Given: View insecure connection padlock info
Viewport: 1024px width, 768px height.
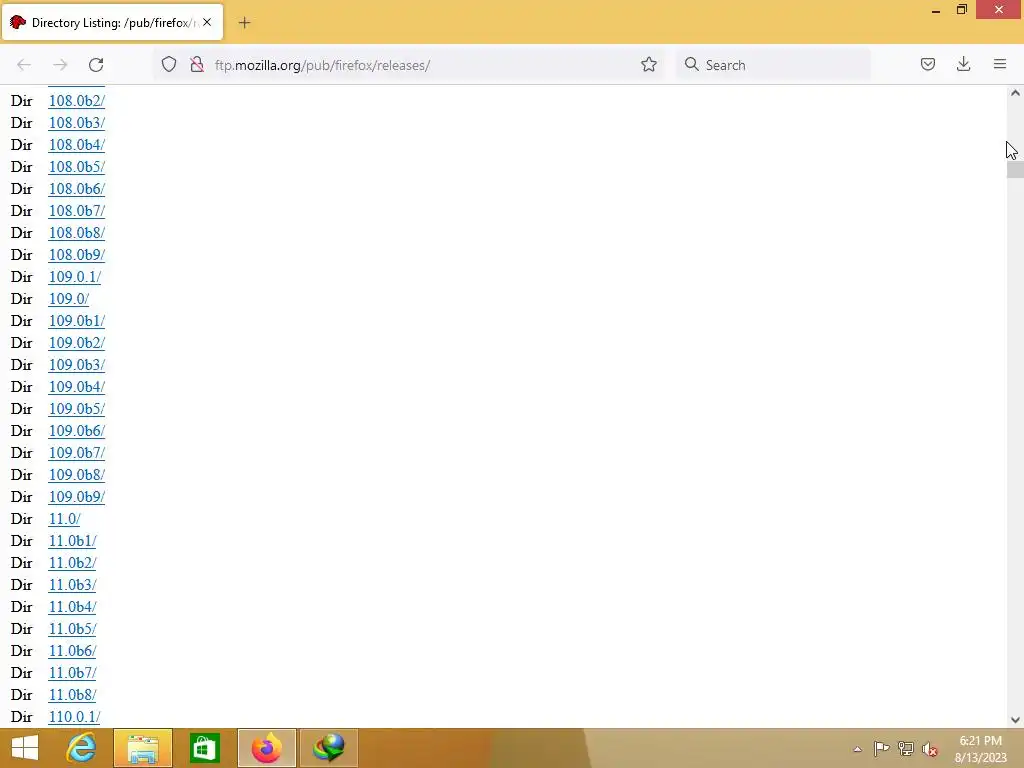Looking at the screenshot, I should click(197, 64).
